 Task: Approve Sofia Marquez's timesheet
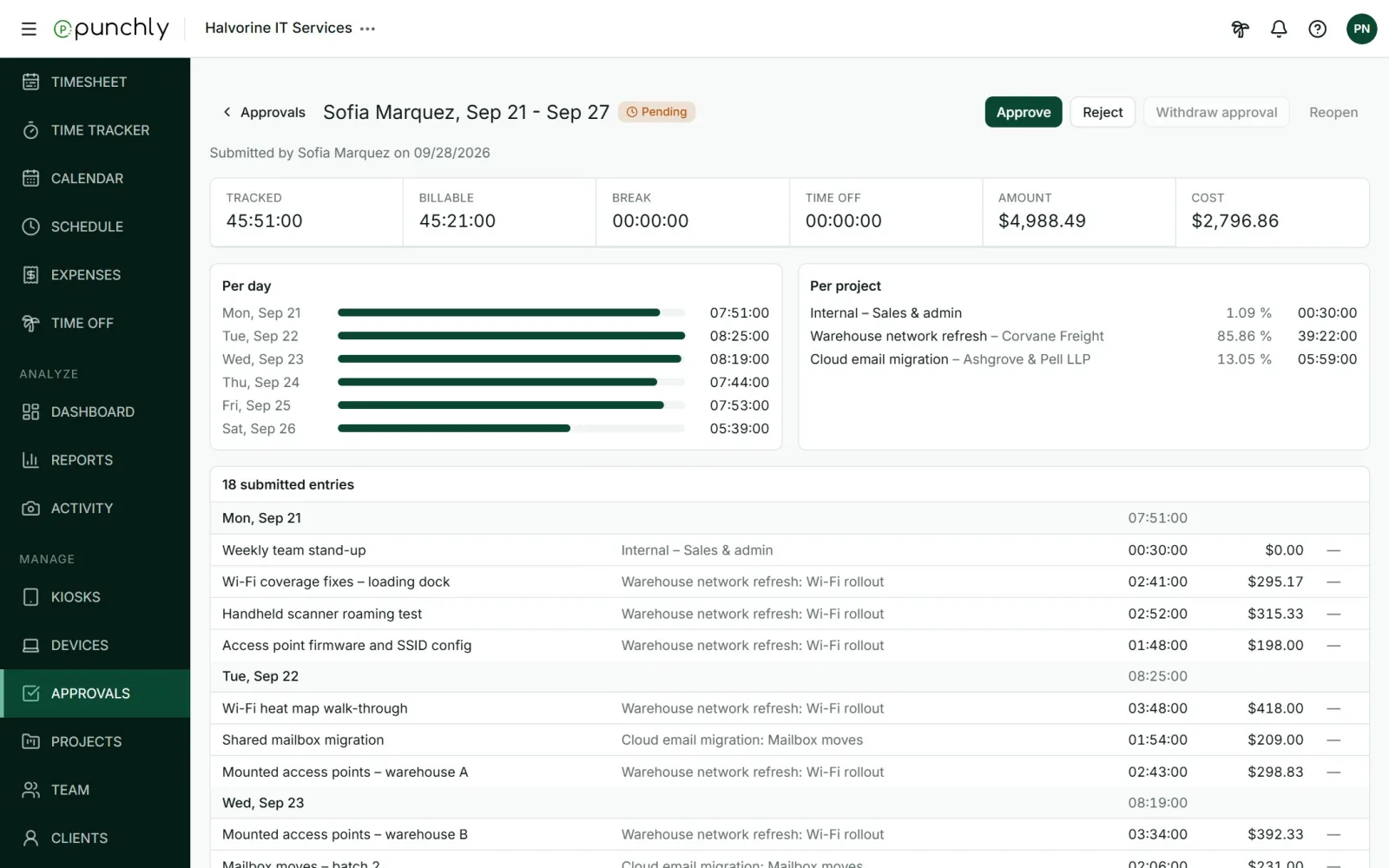point(1024,112)
